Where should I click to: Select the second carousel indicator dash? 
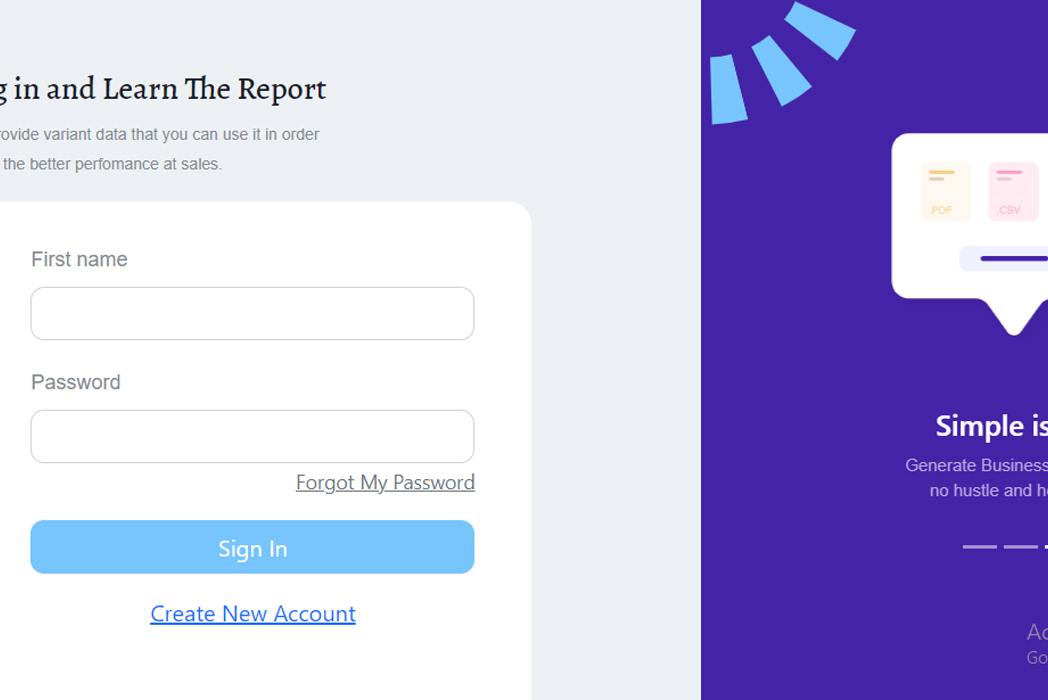[1021, 547]
